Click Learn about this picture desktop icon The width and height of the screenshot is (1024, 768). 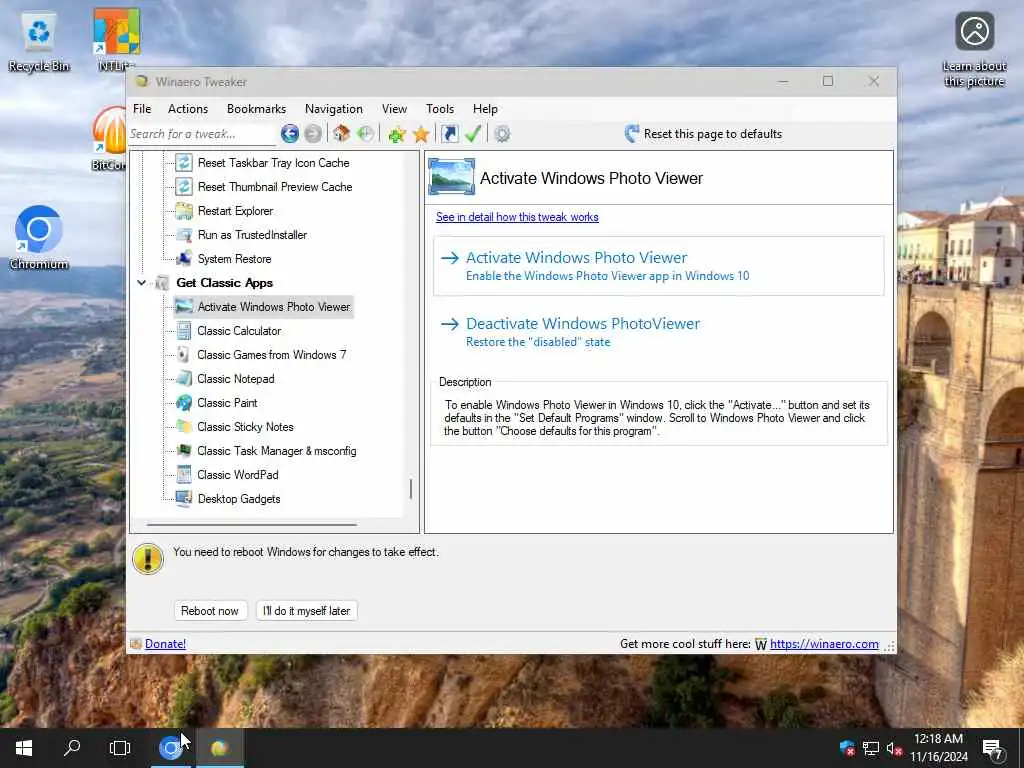pos(974,50)
